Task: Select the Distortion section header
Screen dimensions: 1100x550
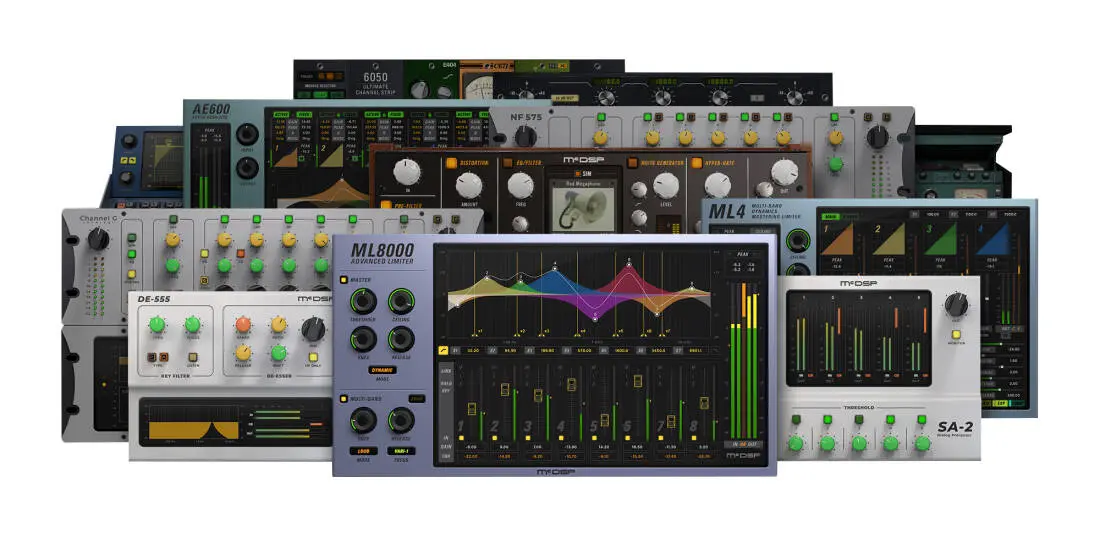Action: 473,163
